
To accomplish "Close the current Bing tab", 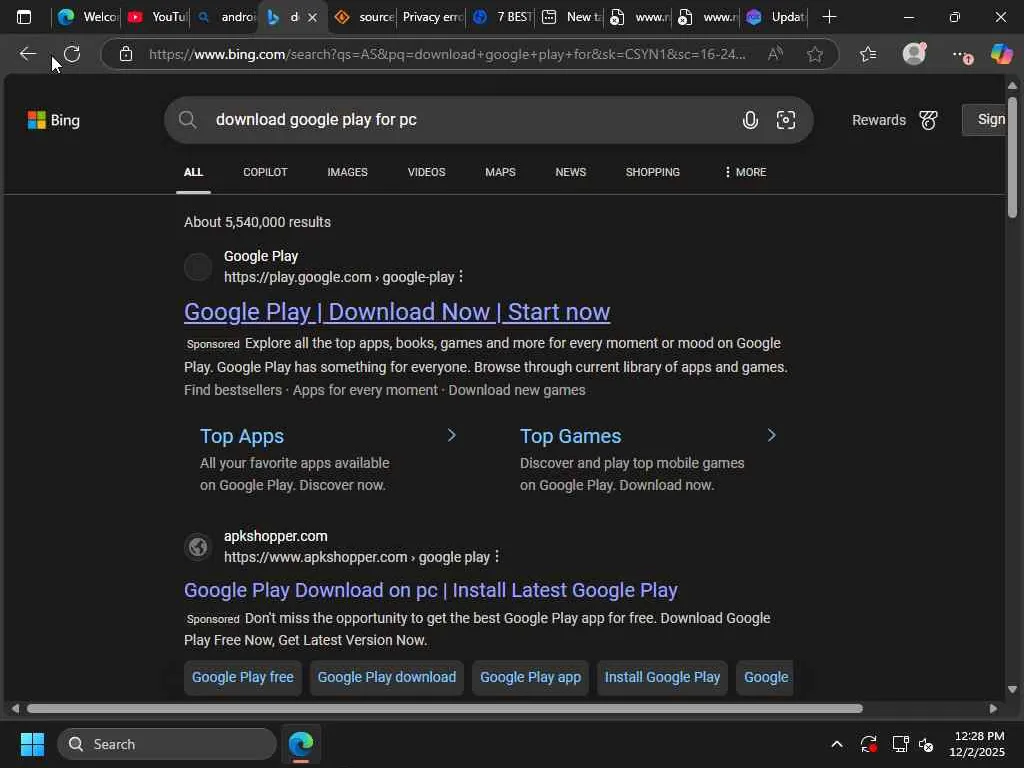I will (x=313, y=18).
